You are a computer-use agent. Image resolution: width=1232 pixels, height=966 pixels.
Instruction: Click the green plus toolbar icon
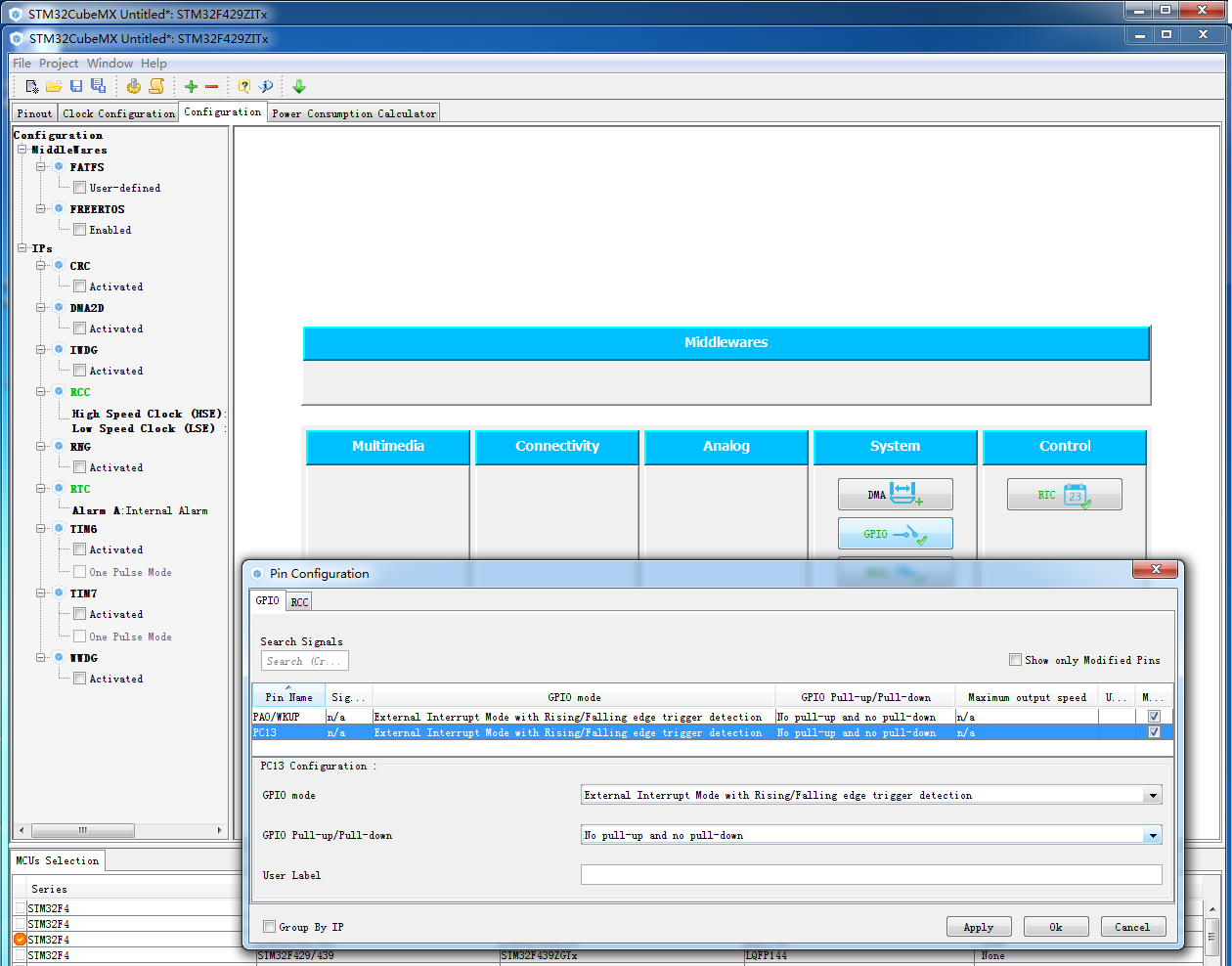[x=191, y=86]
